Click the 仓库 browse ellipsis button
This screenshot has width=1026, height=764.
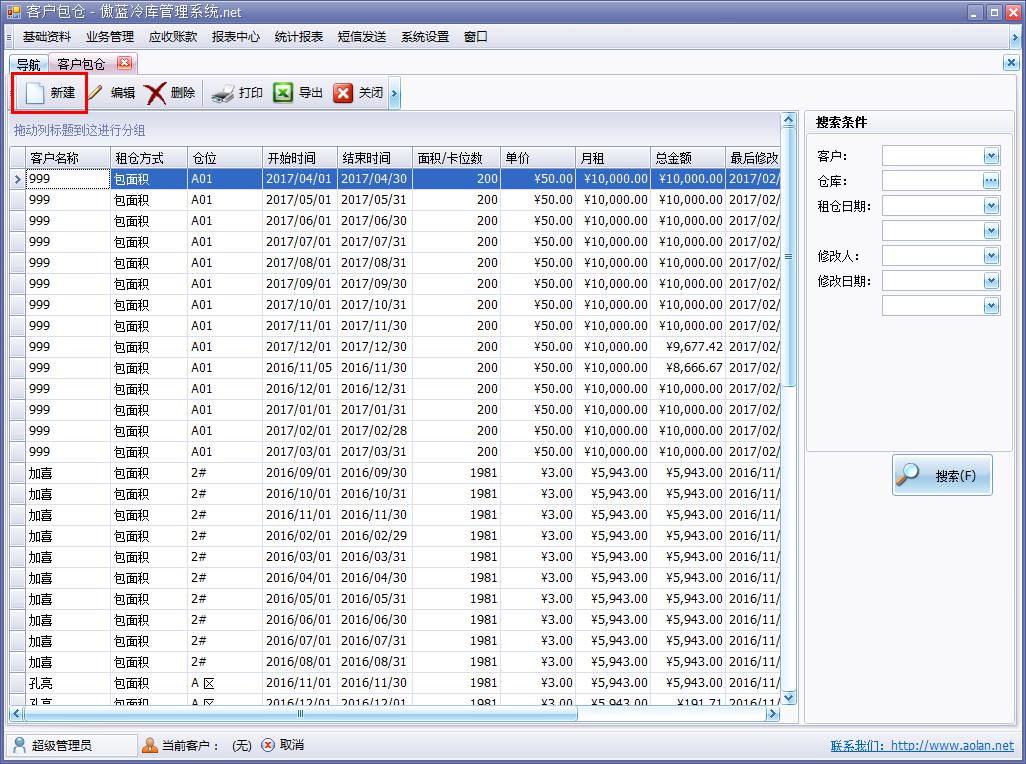[x=991, y=181]
